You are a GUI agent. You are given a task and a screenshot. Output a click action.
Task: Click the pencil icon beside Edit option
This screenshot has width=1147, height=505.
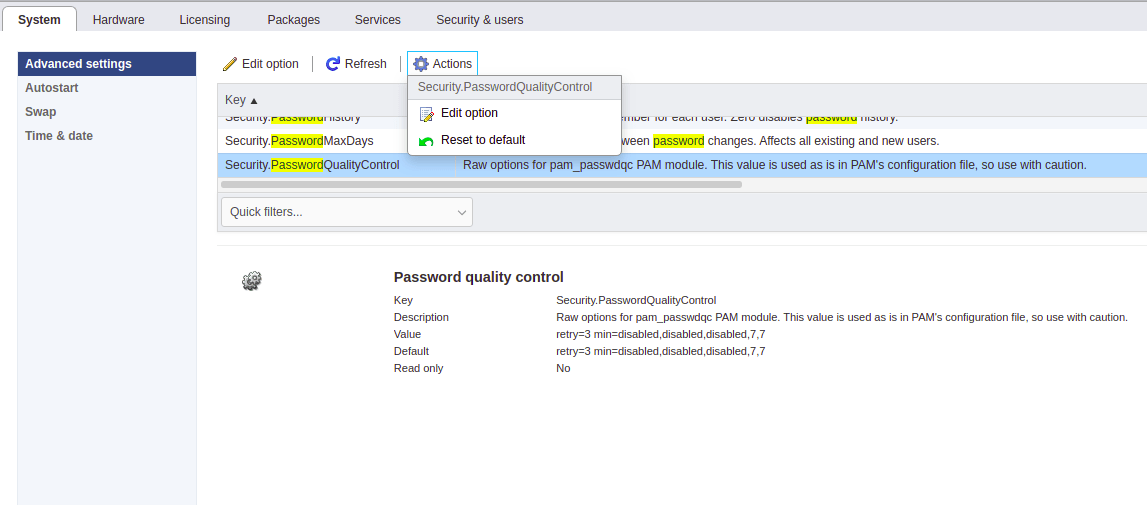(x=230, y=64)
